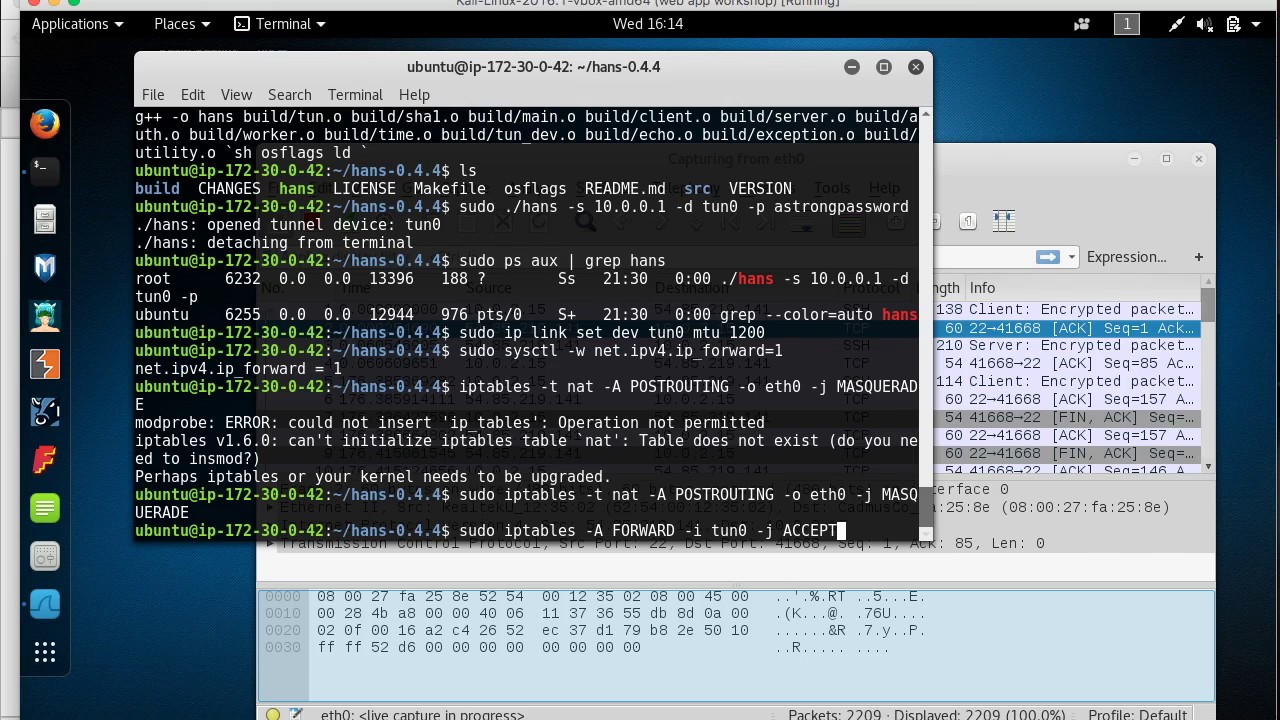Image resolution: width=1280 pixels, height=720 pixels.
Task: Click Wireshark Expression… button
Action: click(1126, 257)
